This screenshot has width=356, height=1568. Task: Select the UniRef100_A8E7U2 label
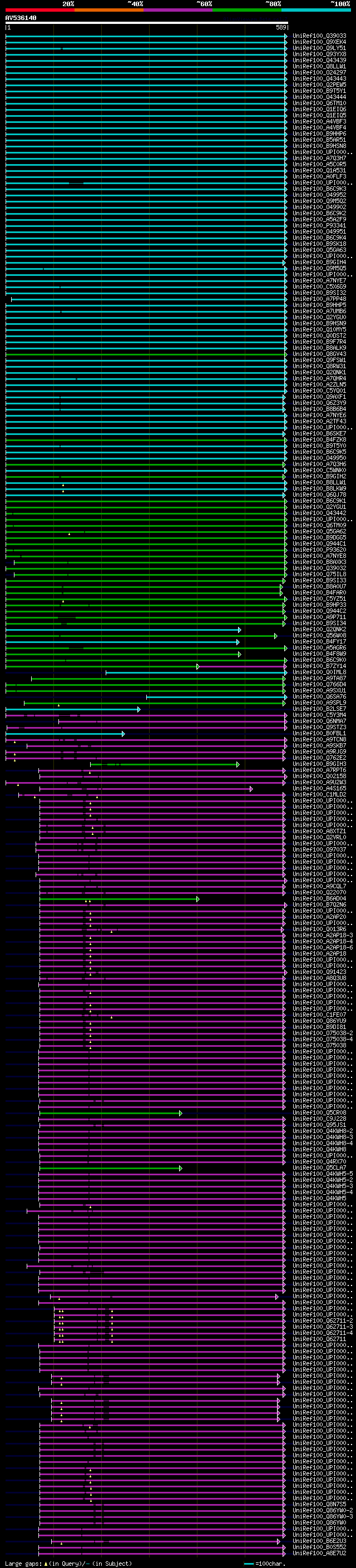pos(319,1553)
